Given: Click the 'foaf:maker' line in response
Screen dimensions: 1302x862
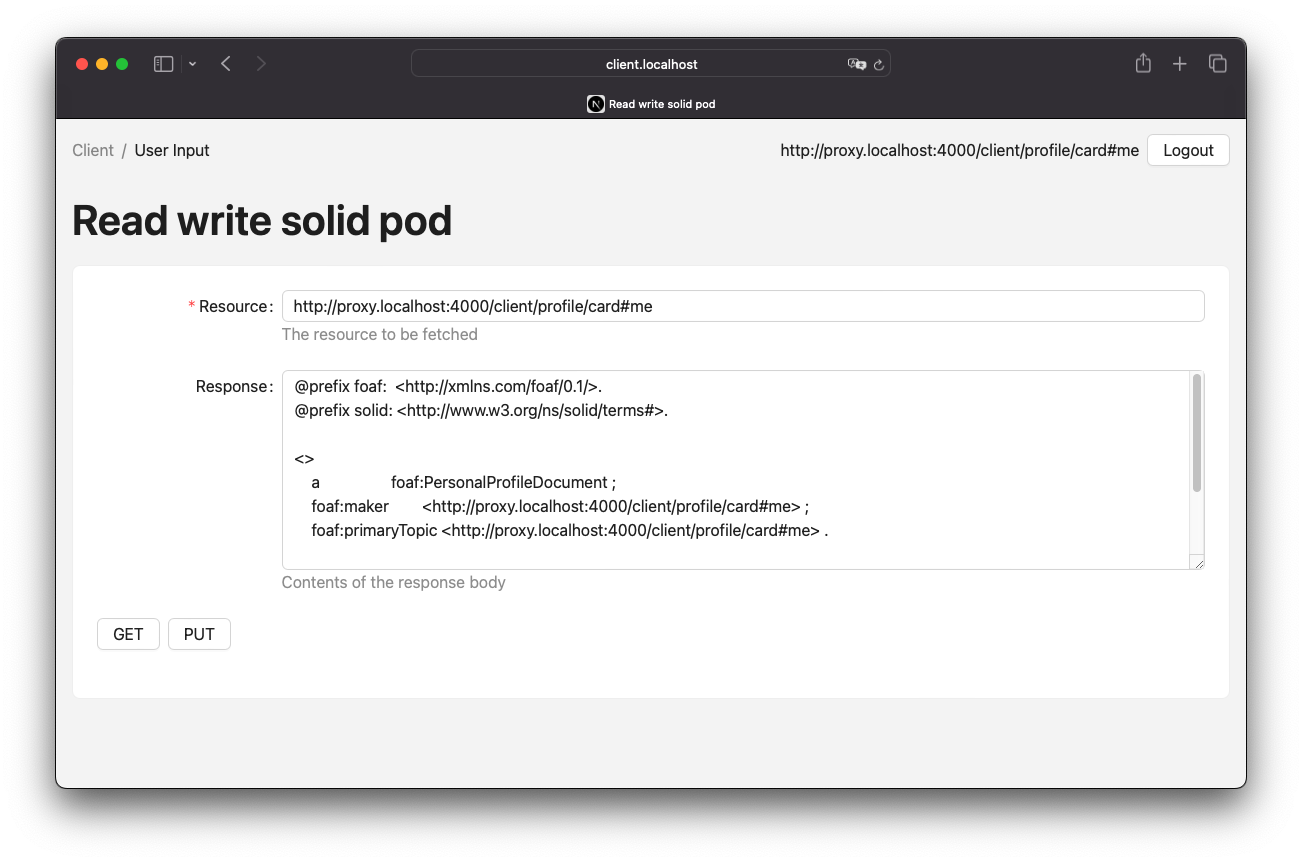Looking at the screenshot, I should tap(560, 506).
